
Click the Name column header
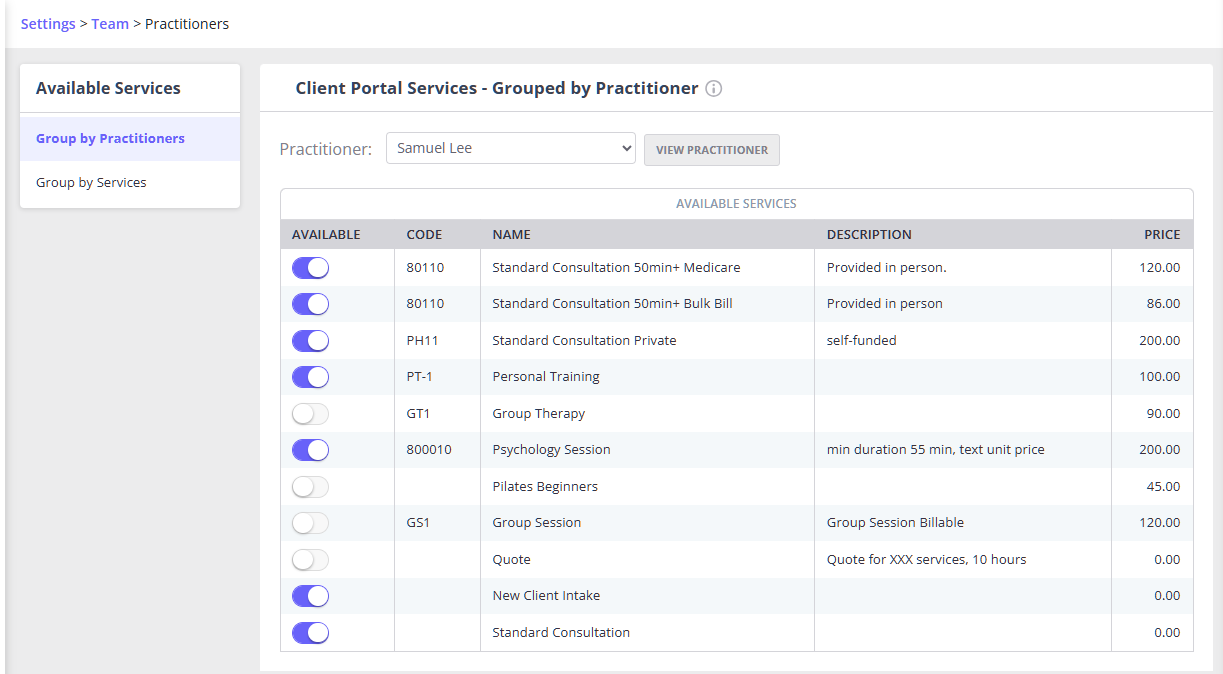click(511, 235)
